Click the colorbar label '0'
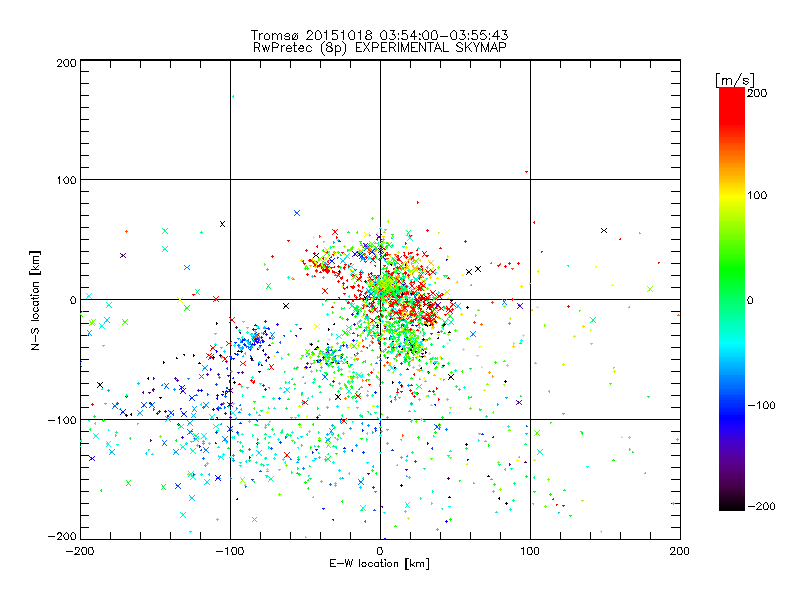Screen dimensions: 800x600 pos(750,300)
